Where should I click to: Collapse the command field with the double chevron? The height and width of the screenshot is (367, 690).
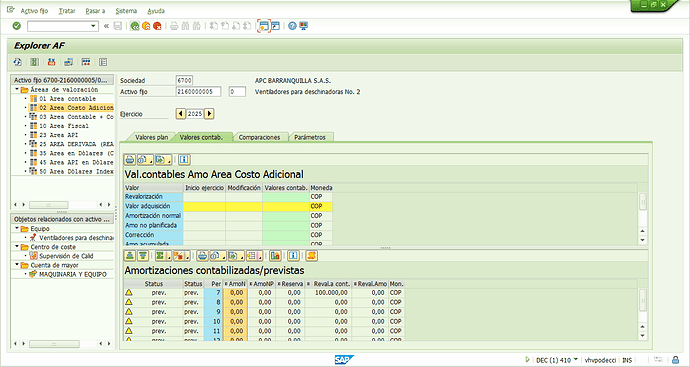pyautogui.click(x=106, y=26)
